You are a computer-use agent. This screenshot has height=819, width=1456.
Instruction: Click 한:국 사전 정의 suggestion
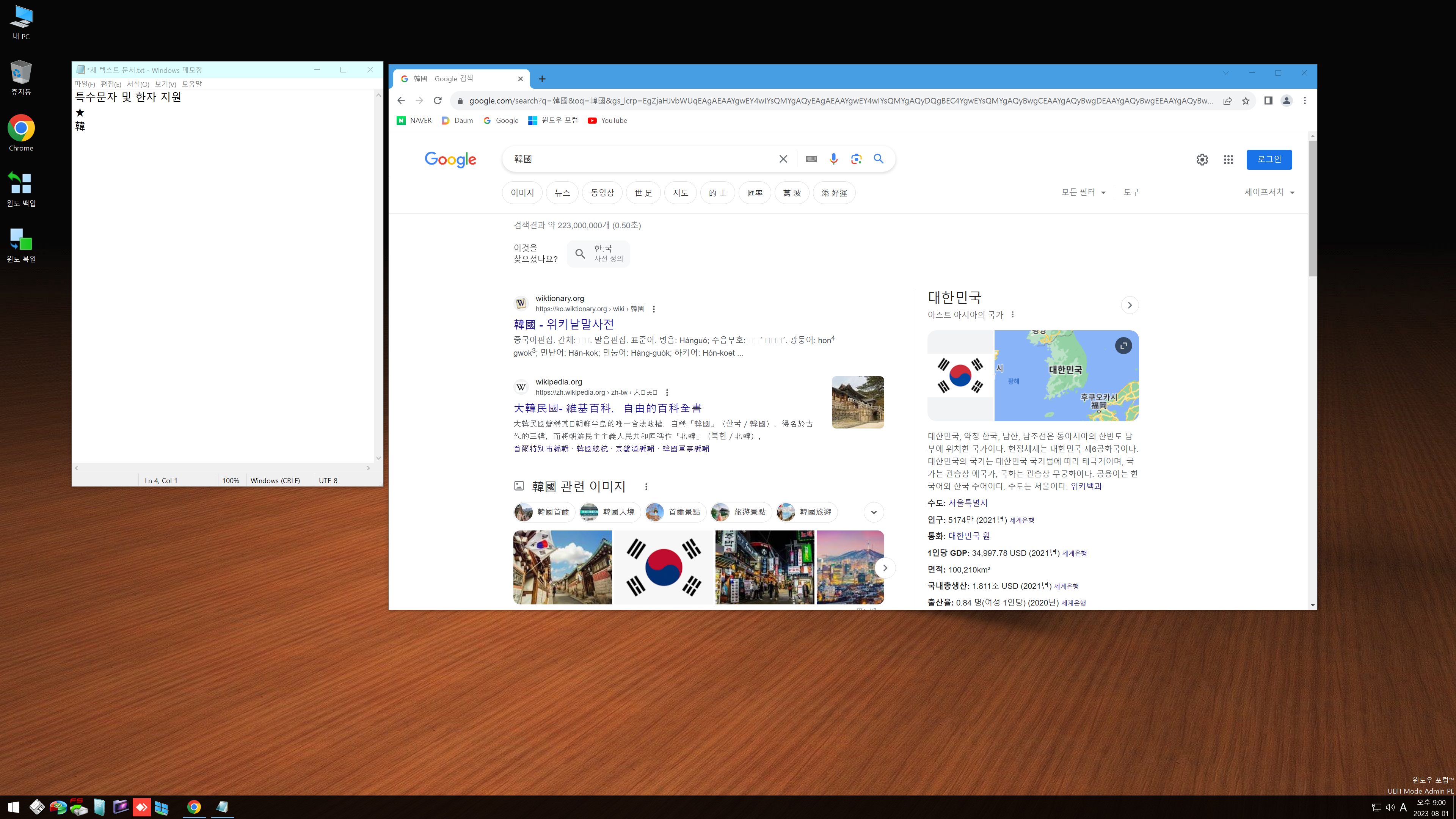click(599, 253)
